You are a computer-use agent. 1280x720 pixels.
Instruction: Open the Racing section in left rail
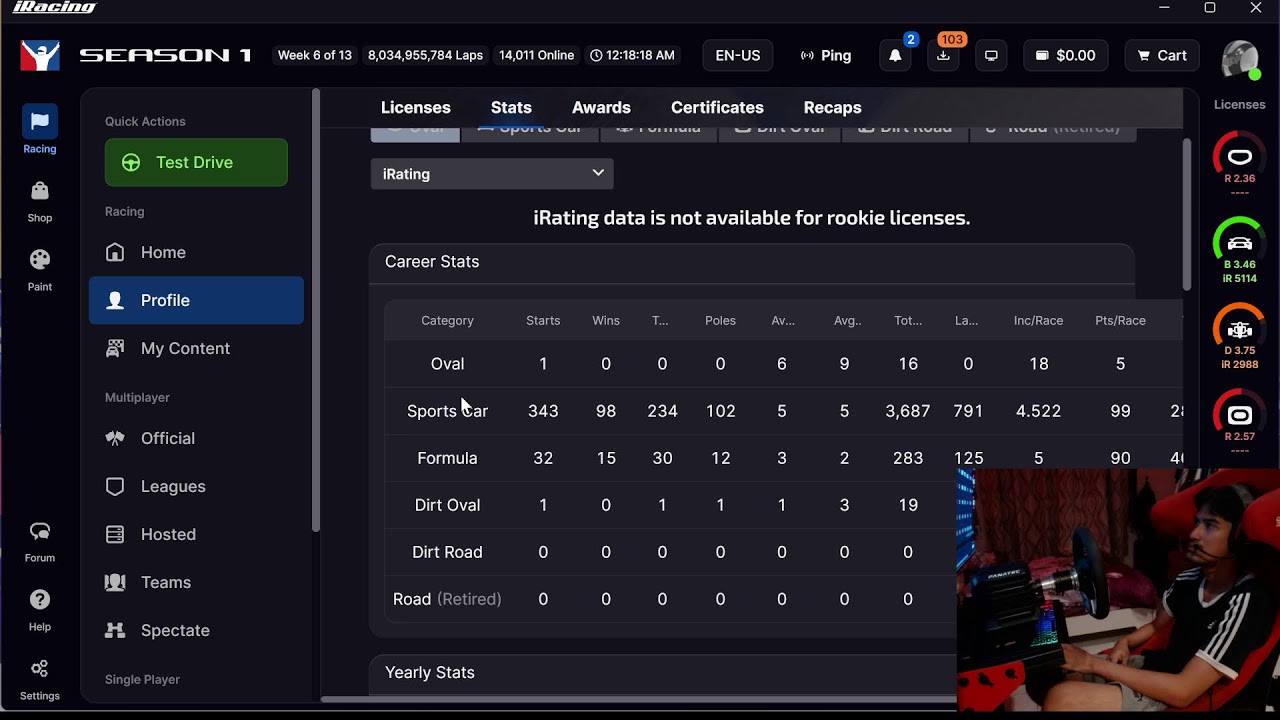(x=40, y=131)
